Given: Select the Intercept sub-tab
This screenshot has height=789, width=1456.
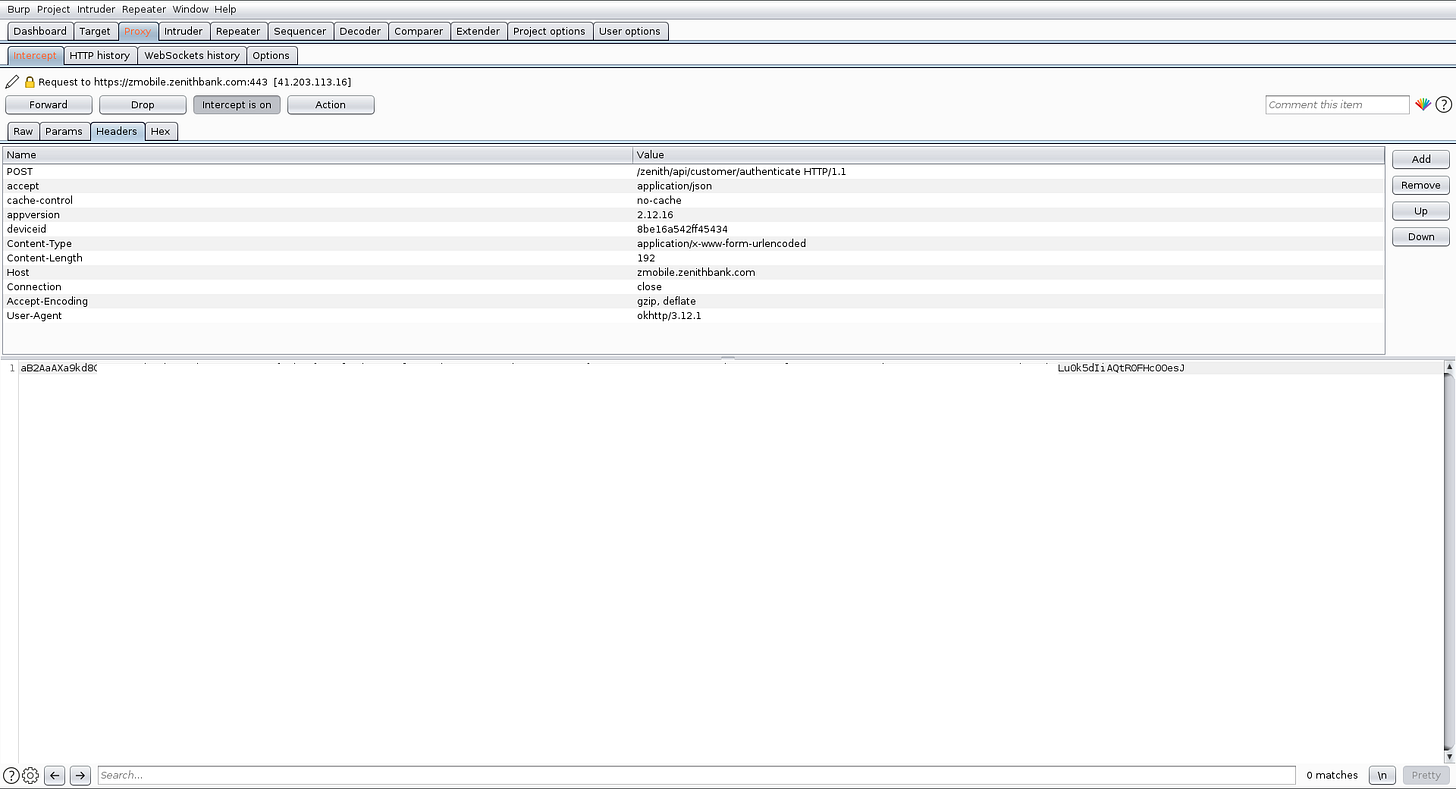Looking at the screenshot, I should [x=35, y=55].
